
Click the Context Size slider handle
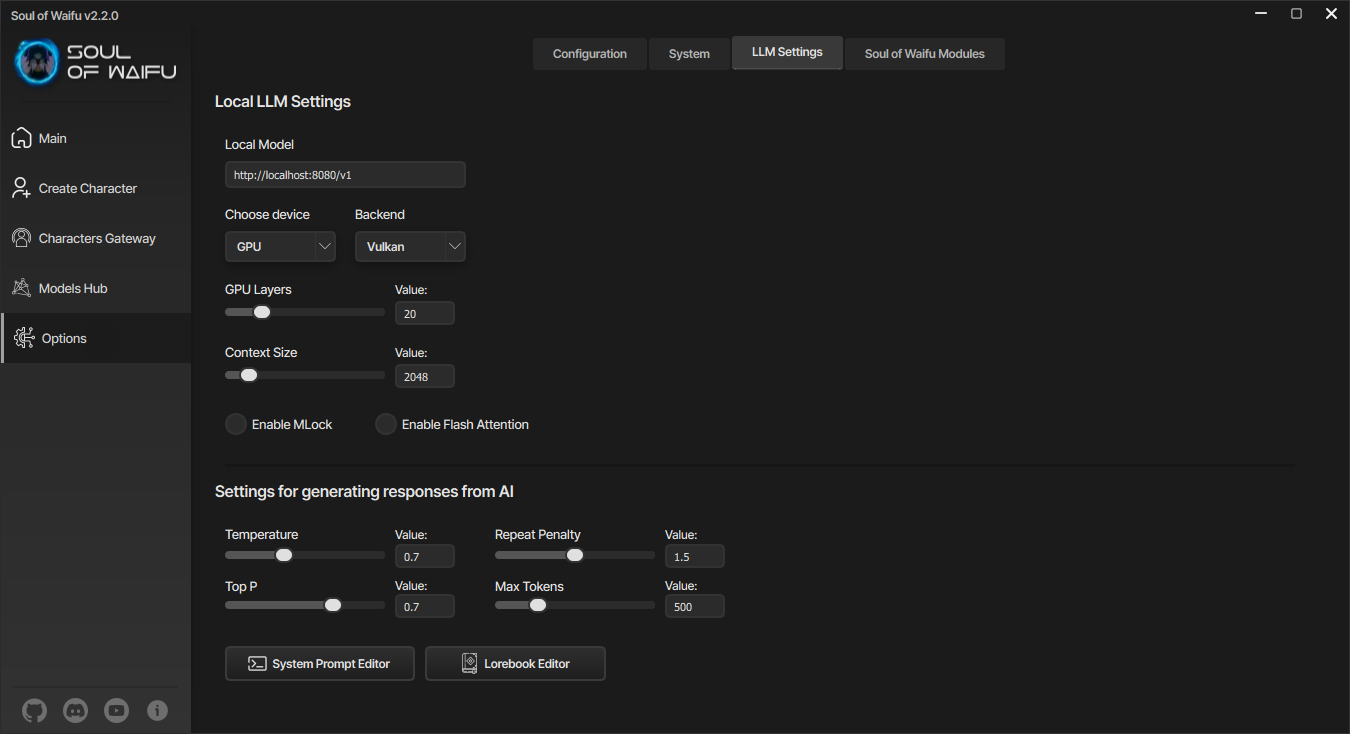(x=249, y=375)
